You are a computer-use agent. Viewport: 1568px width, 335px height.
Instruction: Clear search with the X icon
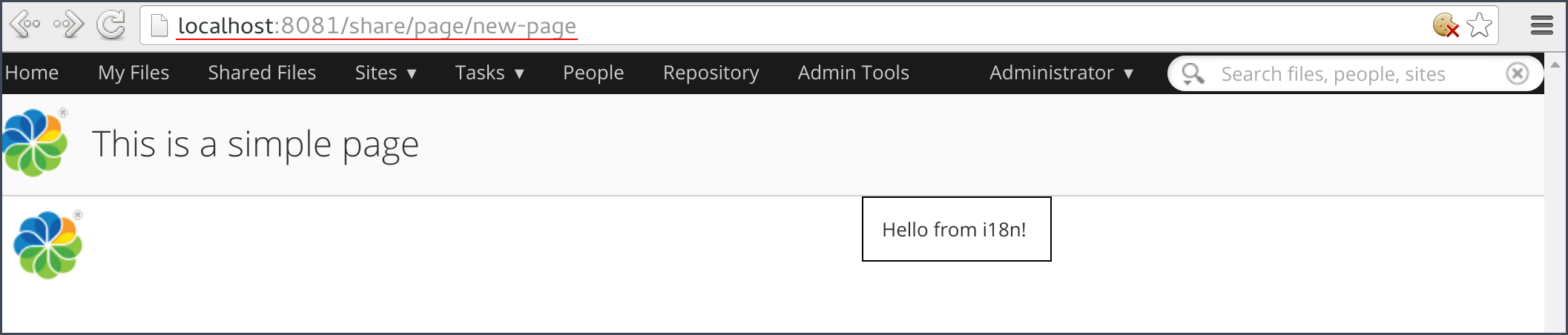(x=1517, y=73)
